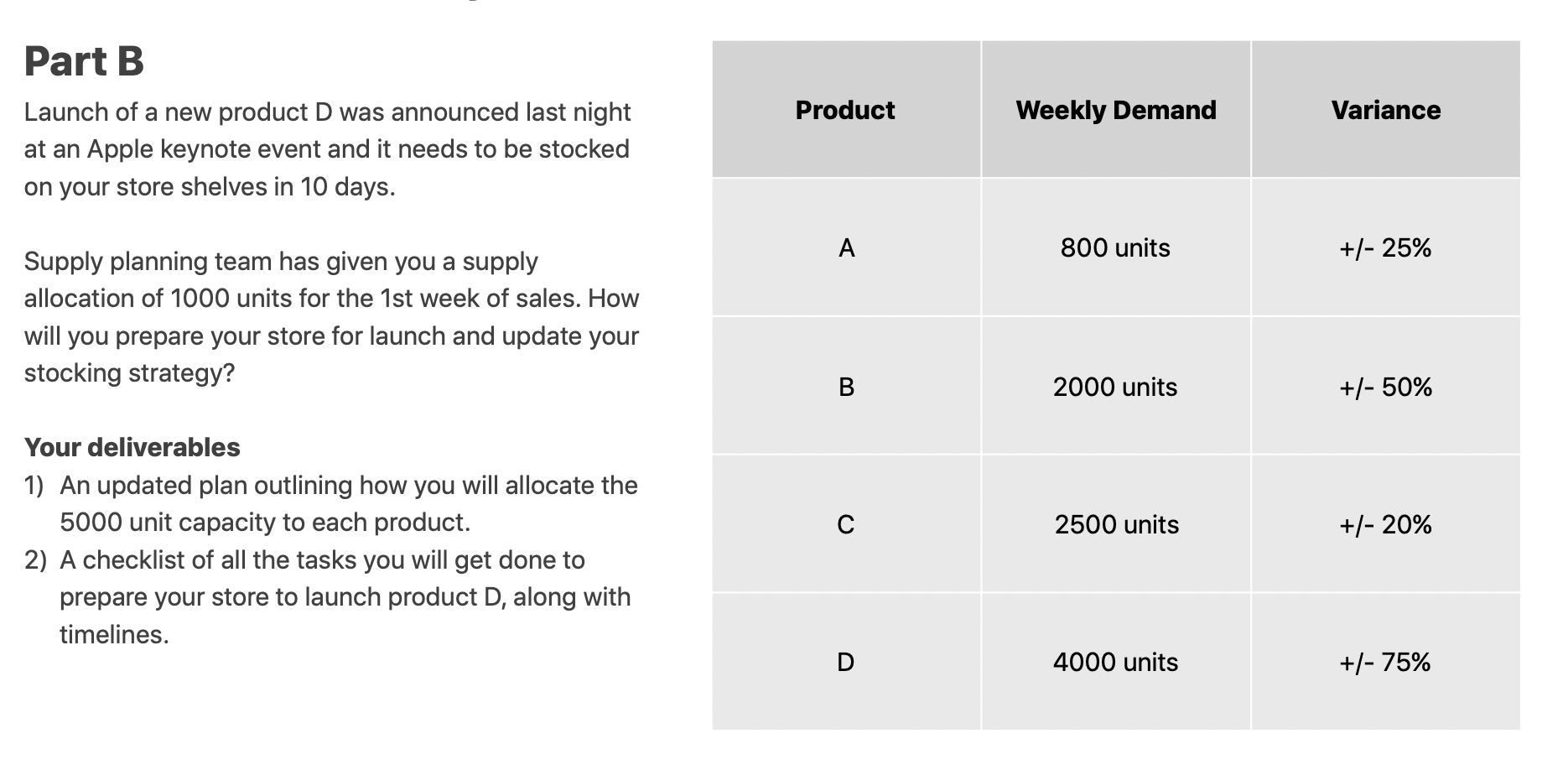This screenshot has width=1568, height=770.
Task: Click the Product D cell
Action: pyautogui.click(x=845, y=662)
